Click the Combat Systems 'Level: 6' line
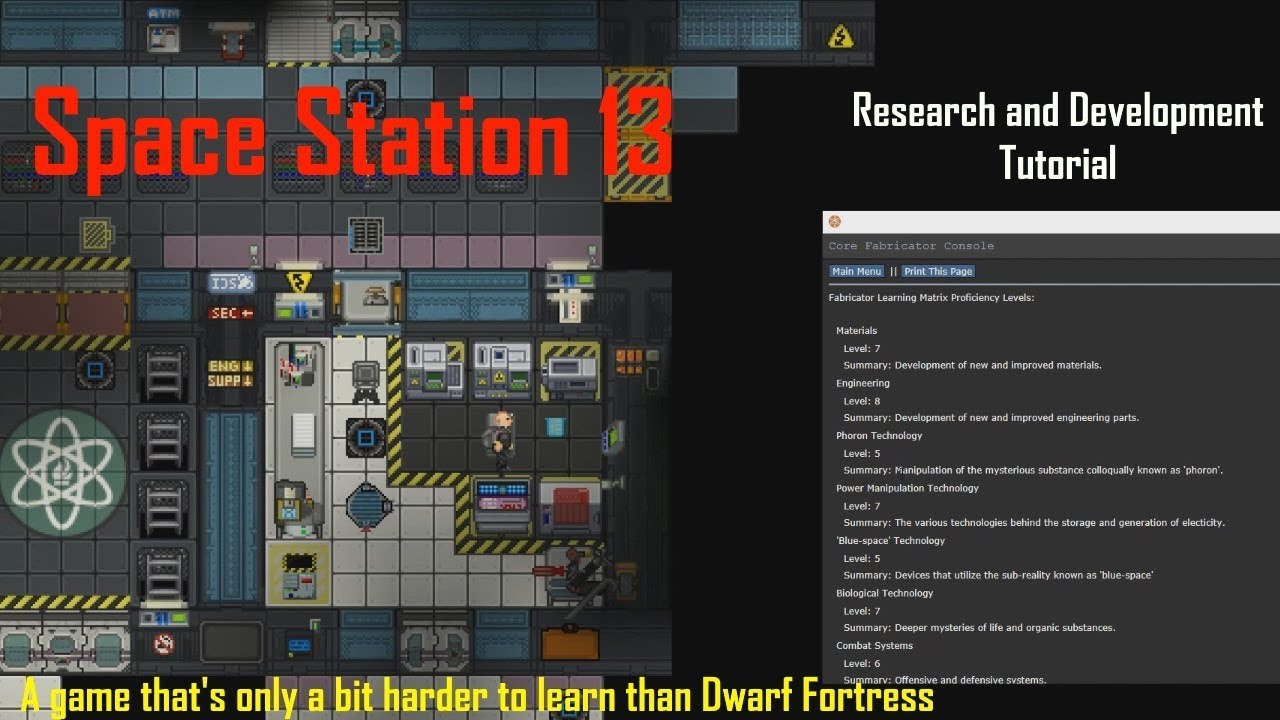 tap(862, 663)
